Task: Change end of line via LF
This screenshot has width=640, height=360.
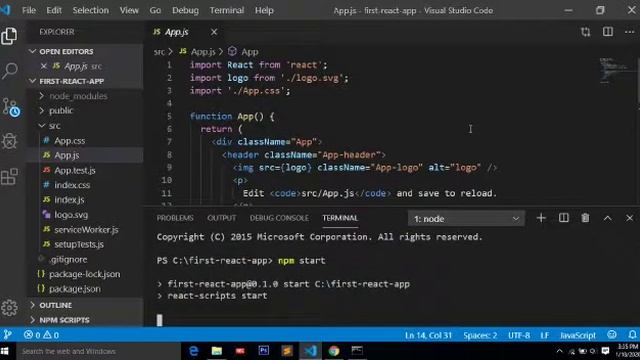Action: [544, 335]
